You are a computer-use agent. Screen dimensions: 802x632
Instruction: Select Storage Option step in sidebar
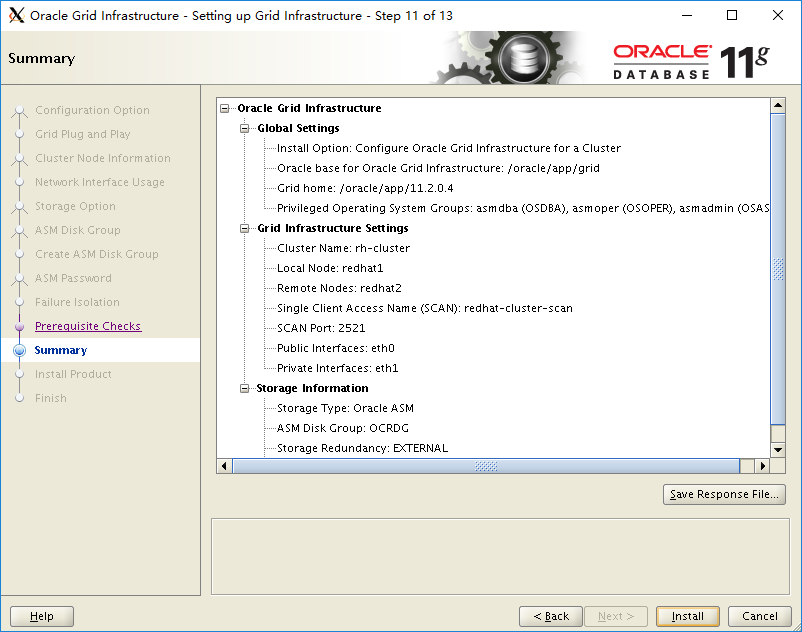coord(75,207)
